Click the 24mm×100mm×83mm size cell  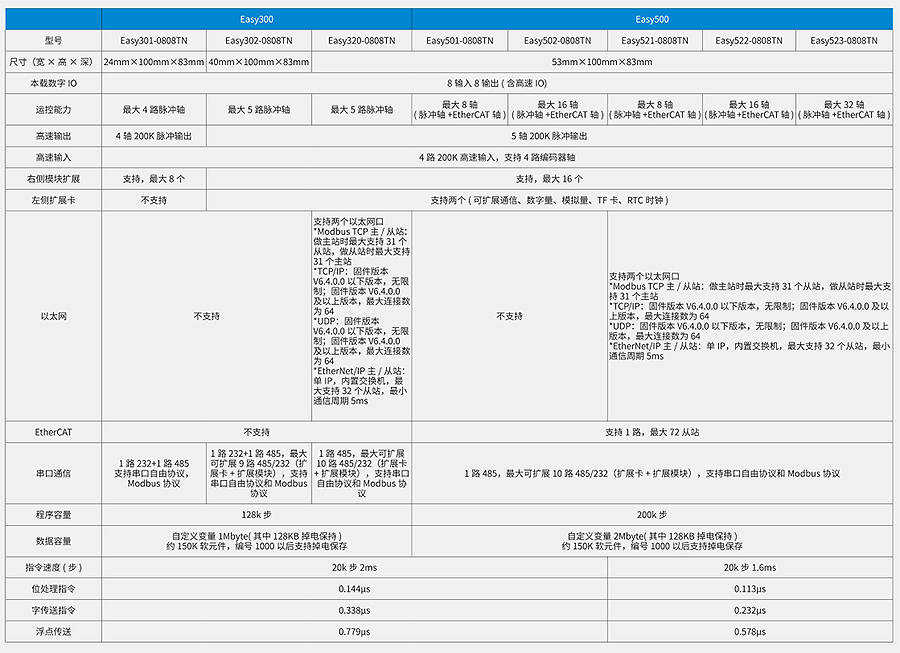click(x=154, y=62)
